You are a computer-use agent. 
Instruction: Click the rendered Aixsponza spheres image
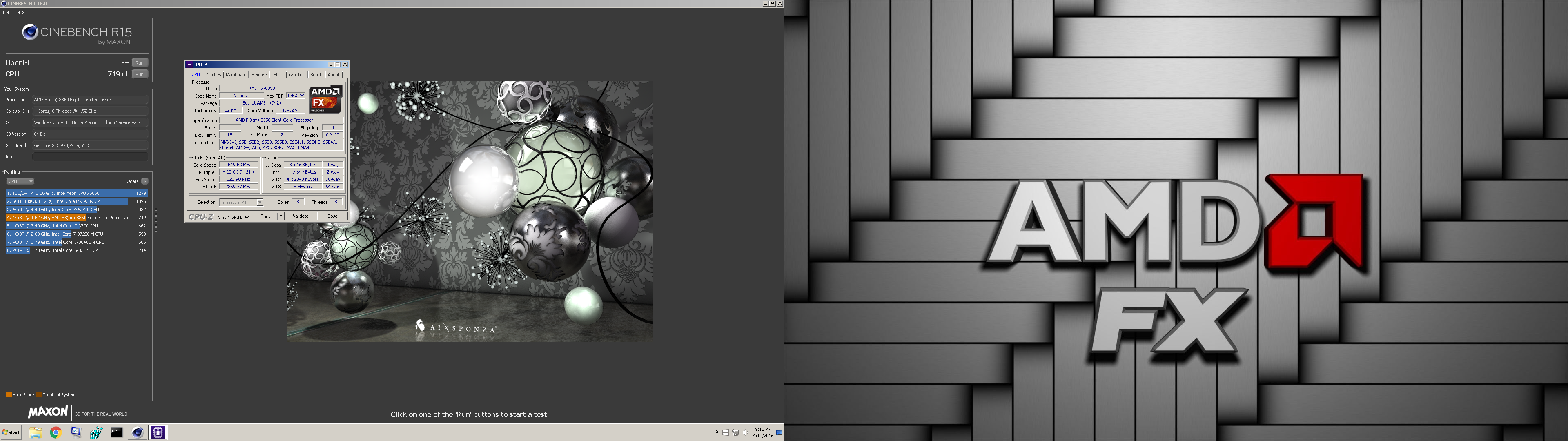point(470,211)
